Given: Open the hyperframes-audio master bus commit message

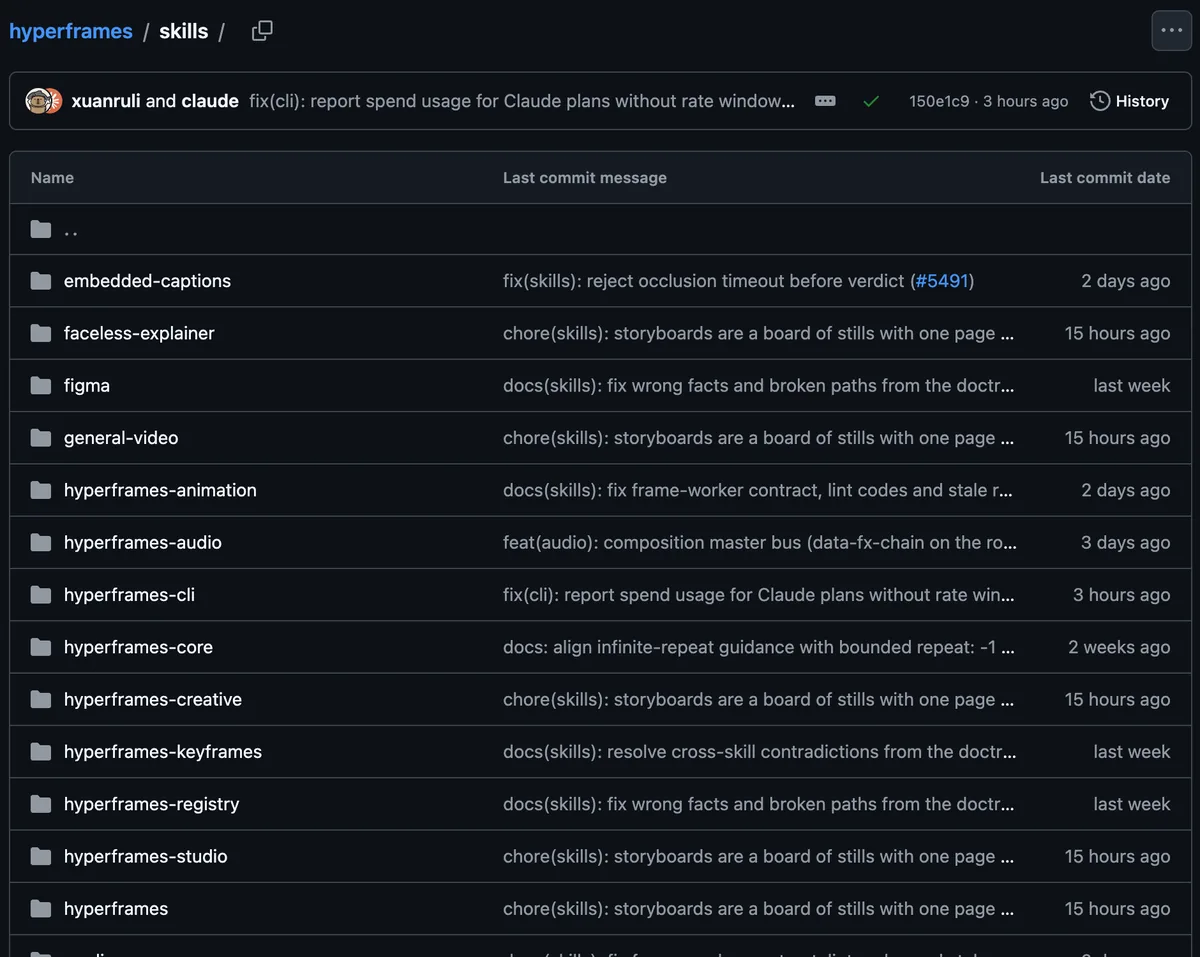Looking at the screenshot, I should tap(760, 542).
